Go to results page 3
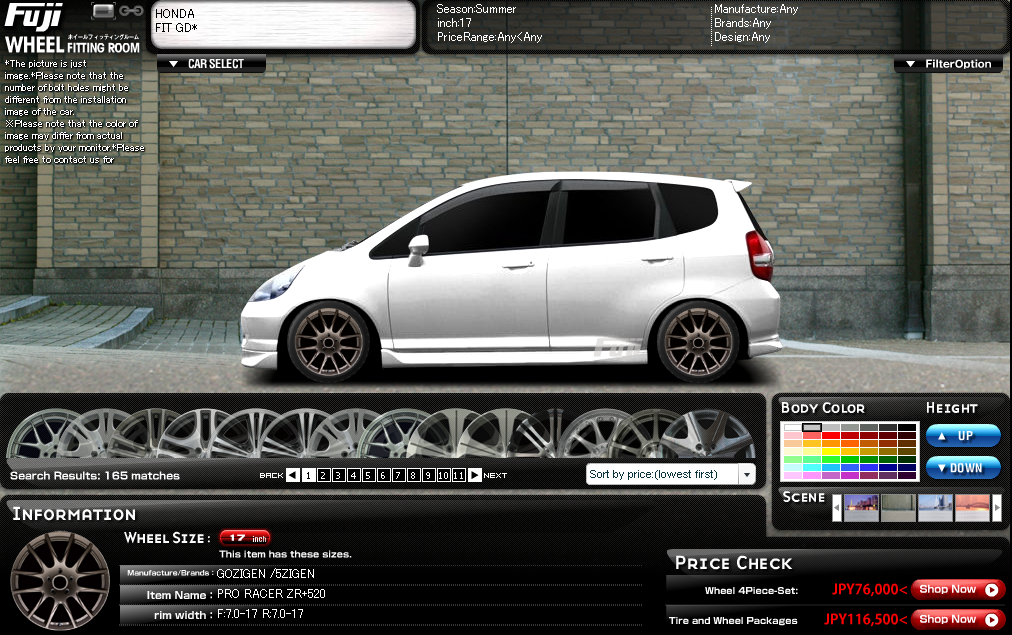This screenshot has width=1012, height=635. click(x=338, y=476)
